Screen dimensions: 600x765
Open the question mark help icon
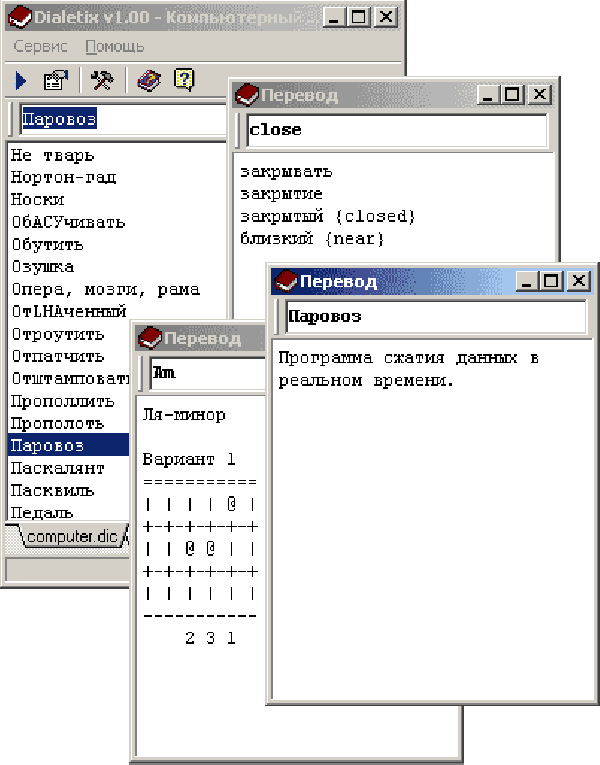(x=184, y=80)
